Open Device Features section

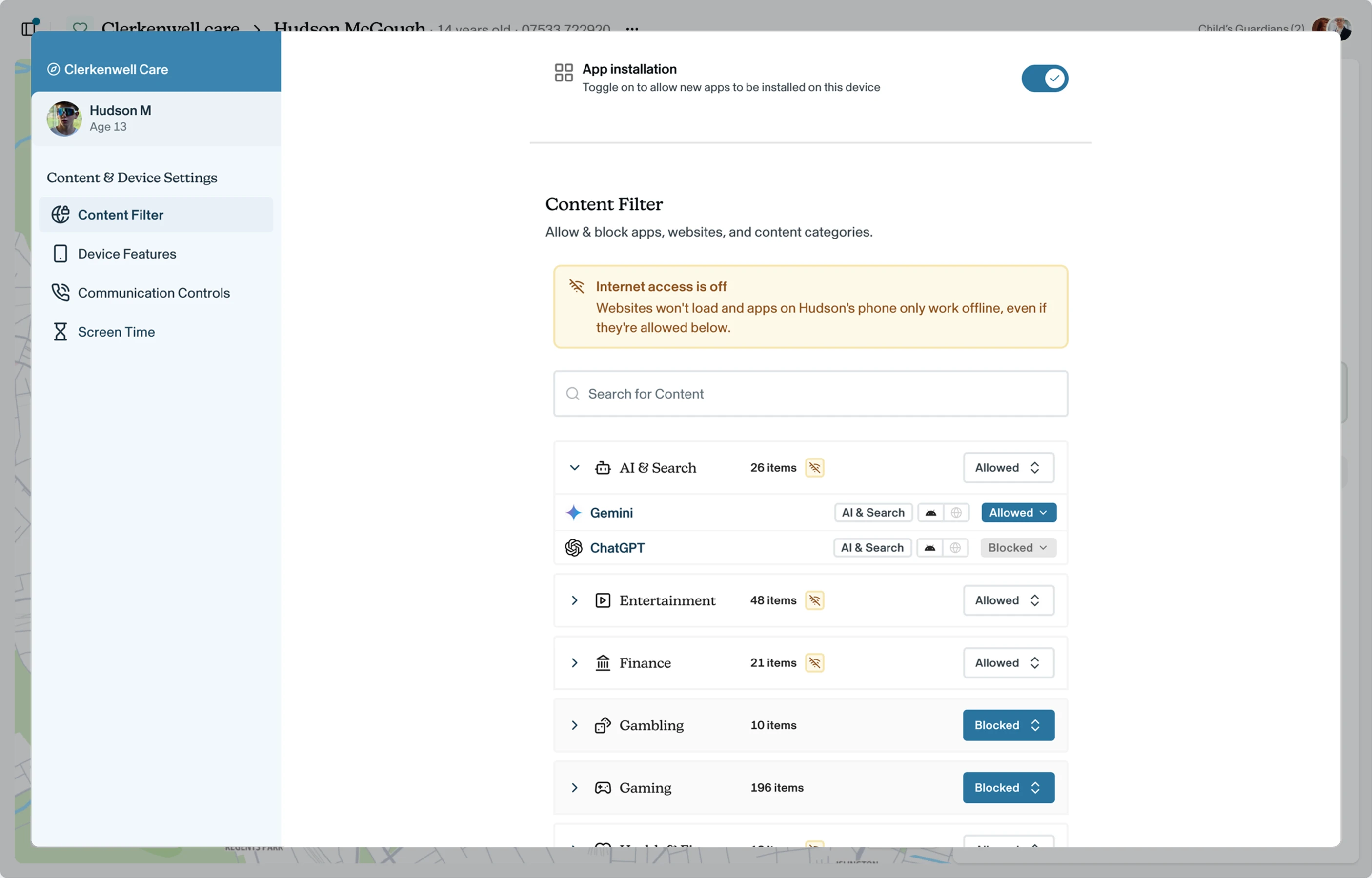[x=156, y=254]
